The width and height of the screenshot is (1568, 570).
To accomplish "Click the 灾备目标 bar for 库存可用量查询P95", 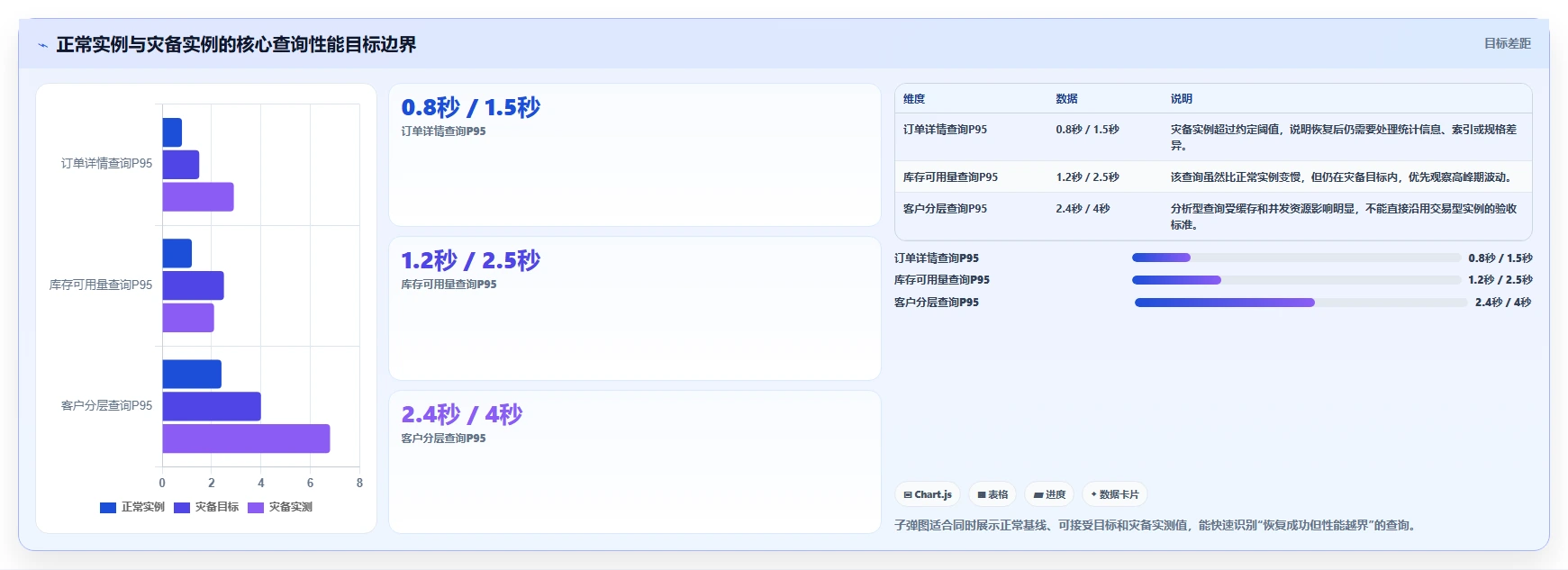I will (193, 285).
